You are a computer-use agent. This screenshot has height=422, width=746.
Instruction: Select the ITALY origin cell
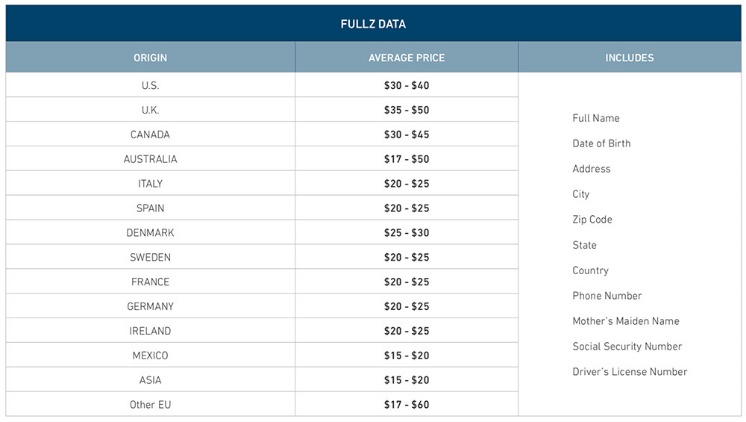(150, 184)
